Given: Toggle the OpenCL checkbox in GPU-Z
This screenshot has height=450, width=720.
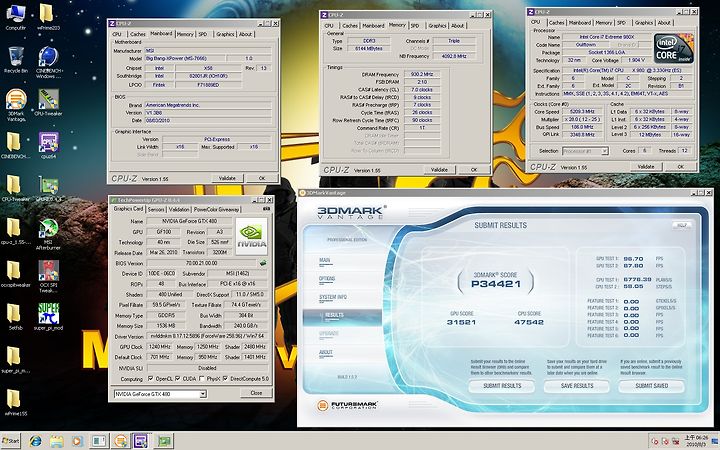Looking at the screenshot, I should click(151, 379).
